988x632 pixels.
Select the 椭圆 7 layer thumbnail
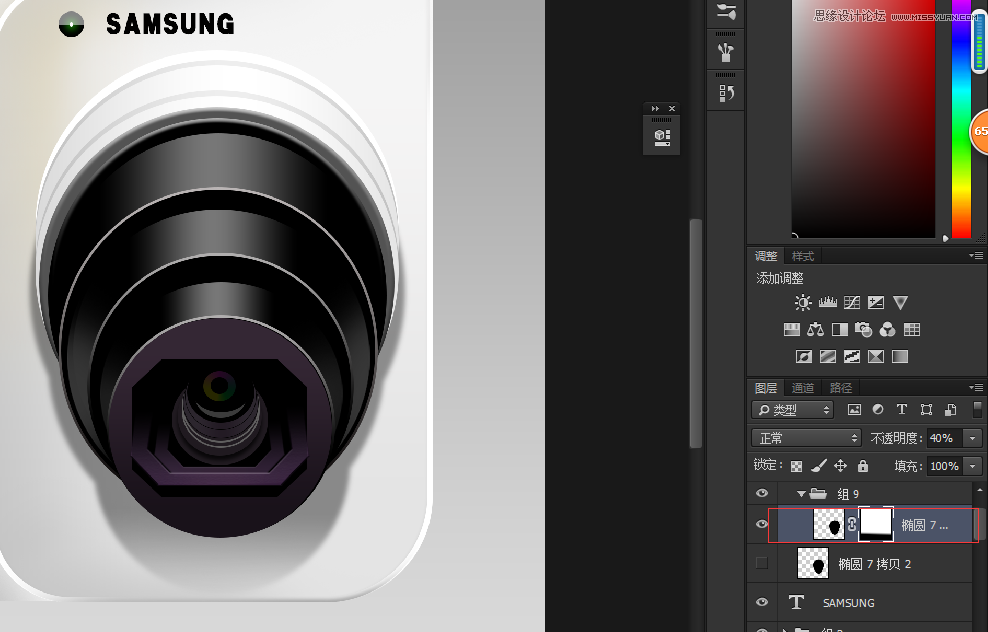click(x=829, y=524)
